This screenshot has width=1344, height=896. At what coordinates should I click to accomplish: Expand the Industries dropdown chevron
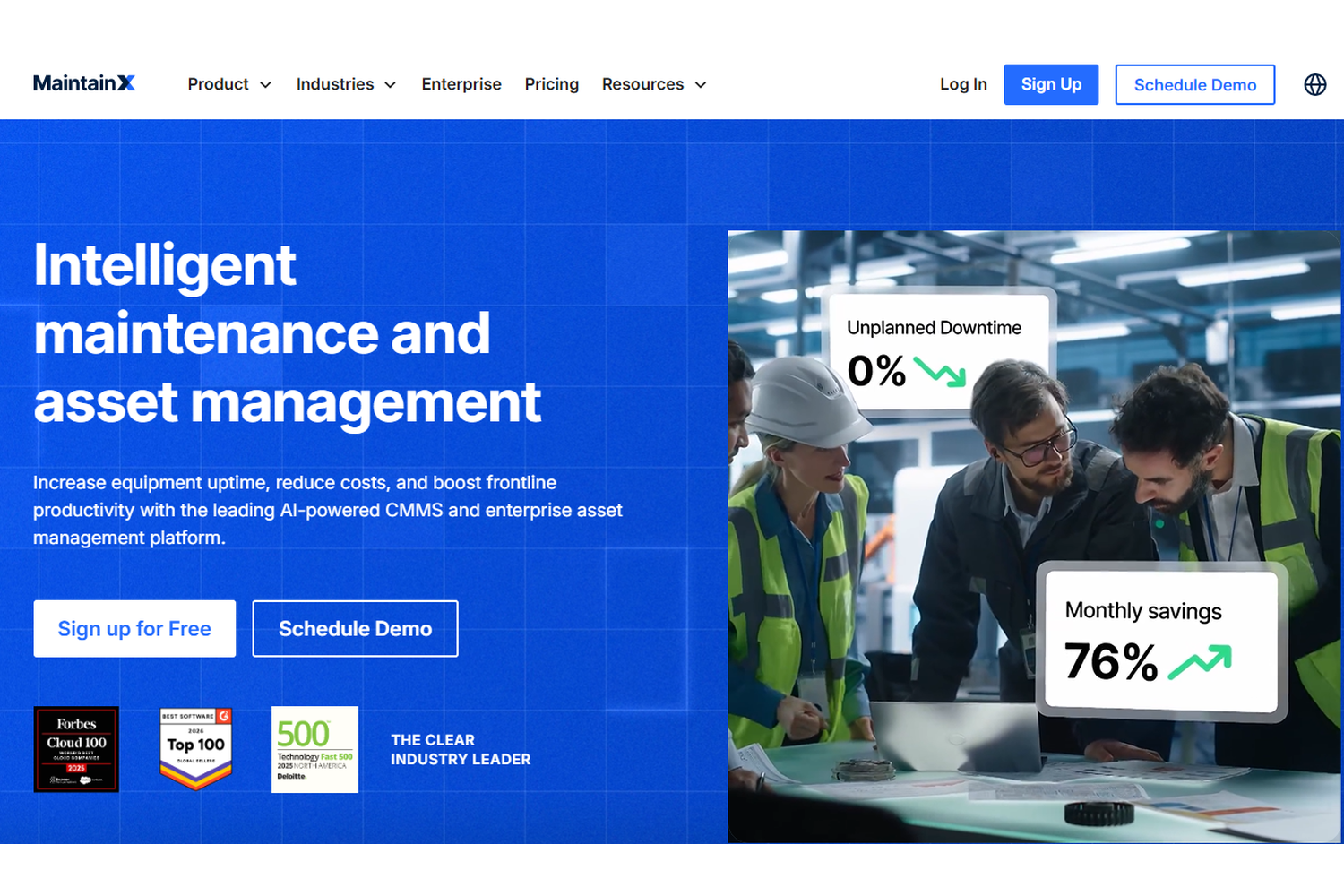pos(390,85)
